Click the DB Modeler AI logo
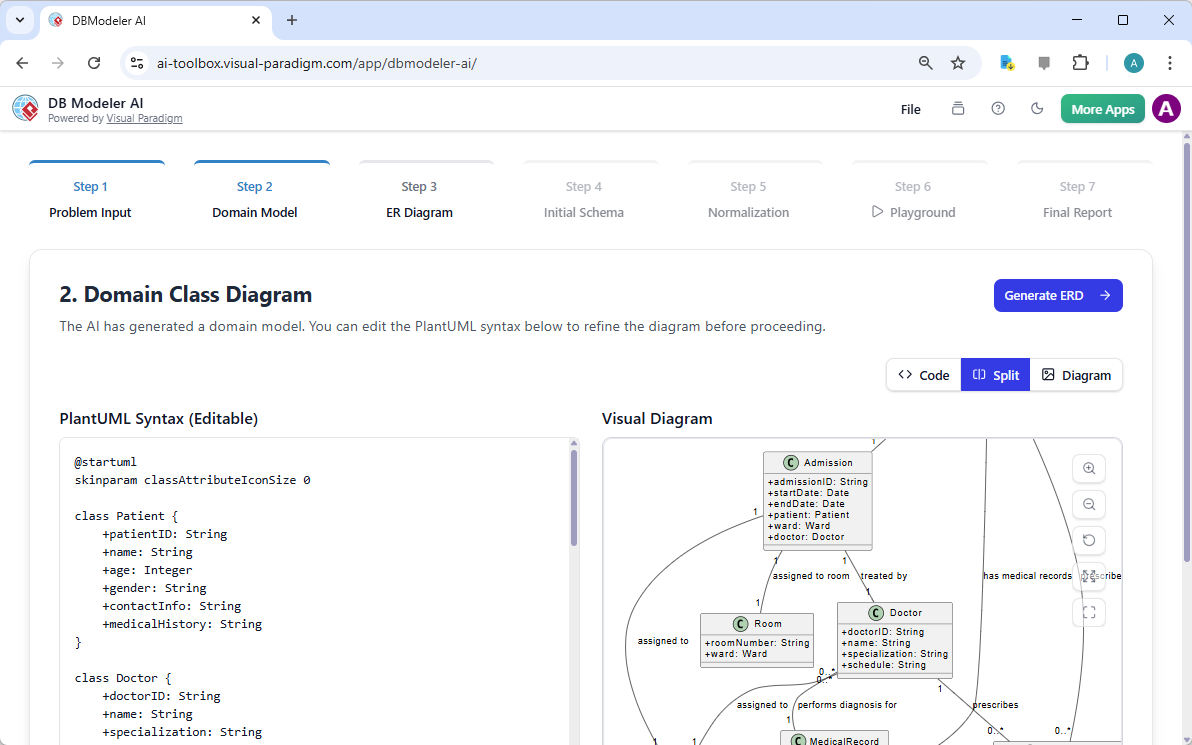 (x=25, y=108)
